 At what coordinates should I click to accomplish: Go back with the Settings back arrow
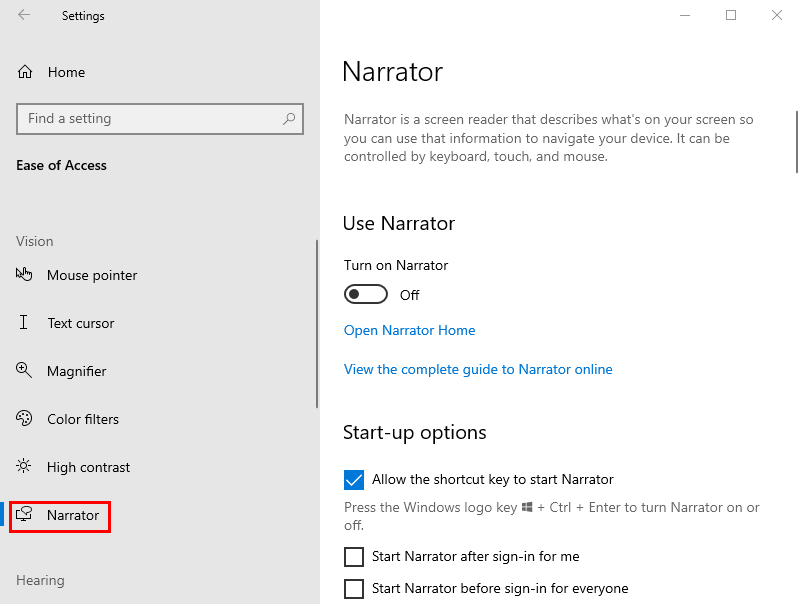click(24, 15)
